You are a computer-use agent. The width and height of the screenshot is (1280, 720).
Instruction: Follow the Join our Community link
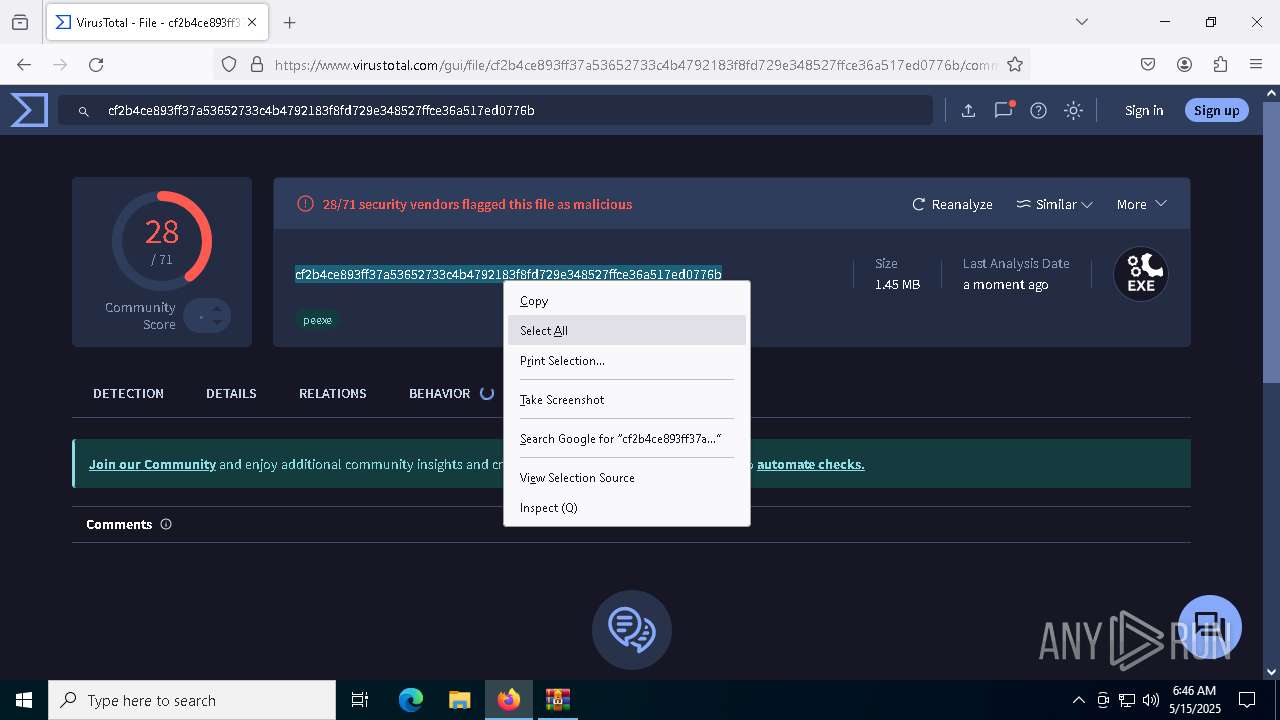coord(152,464)
